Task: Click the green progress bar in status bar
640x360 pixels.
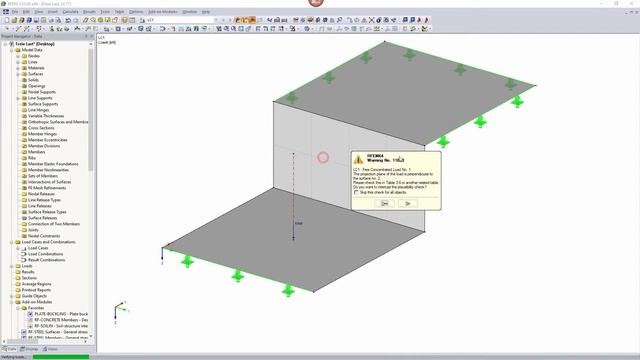Action: [x=61, y=357]
